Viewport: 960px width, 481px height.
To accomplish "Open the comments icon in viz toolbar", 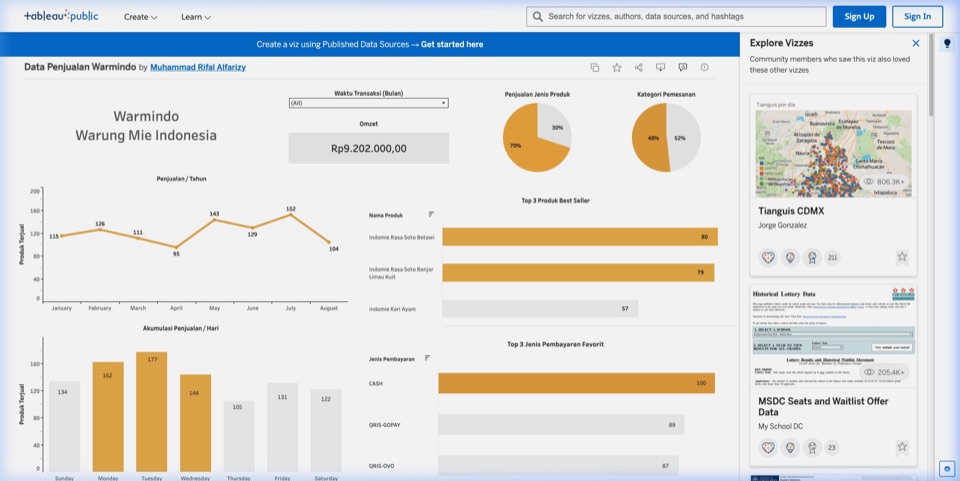I will click(x=683, y=67).
